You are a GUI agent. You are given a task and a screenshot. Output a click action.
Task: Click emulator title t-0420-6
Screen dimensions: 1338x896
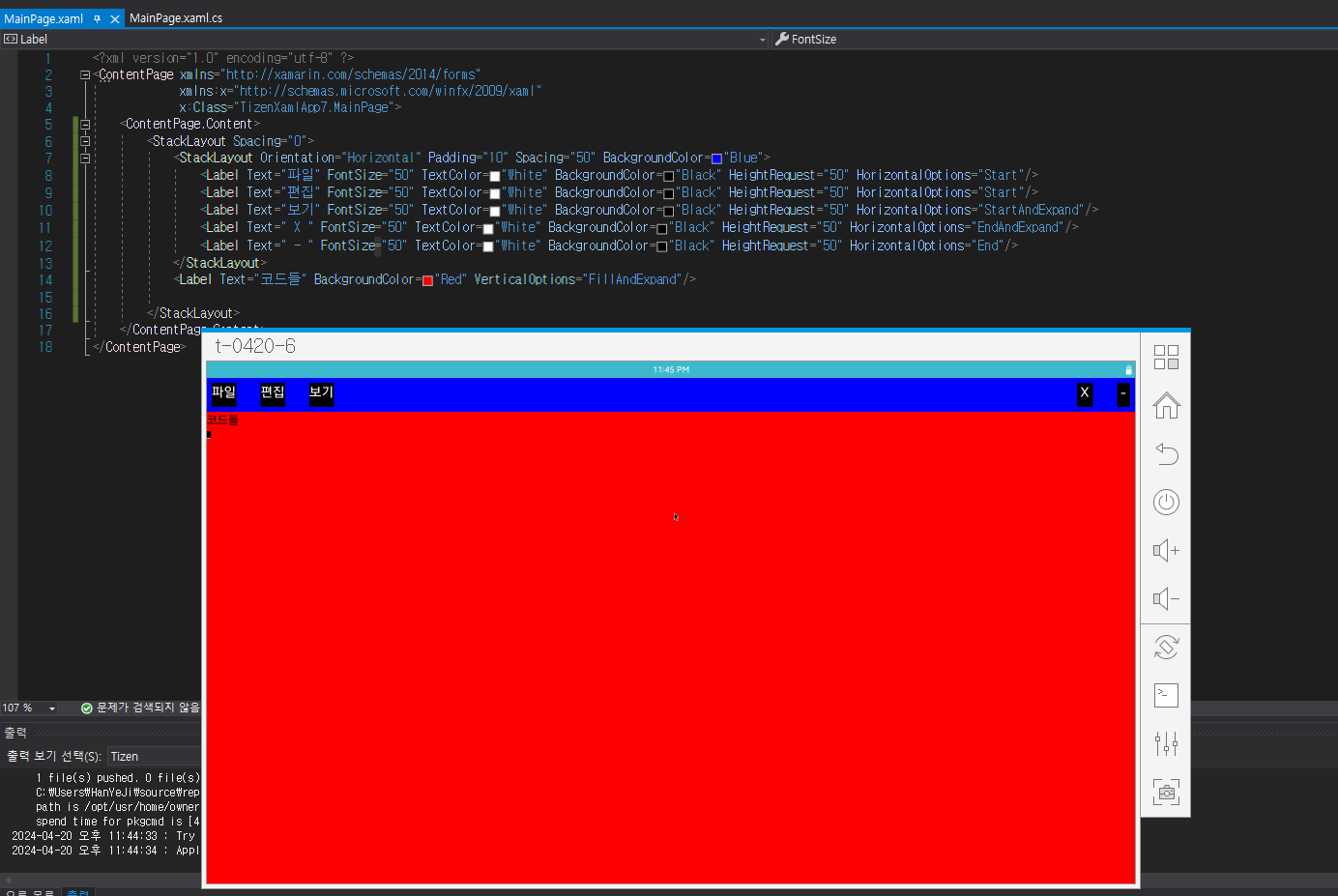(x=255, y=346)
